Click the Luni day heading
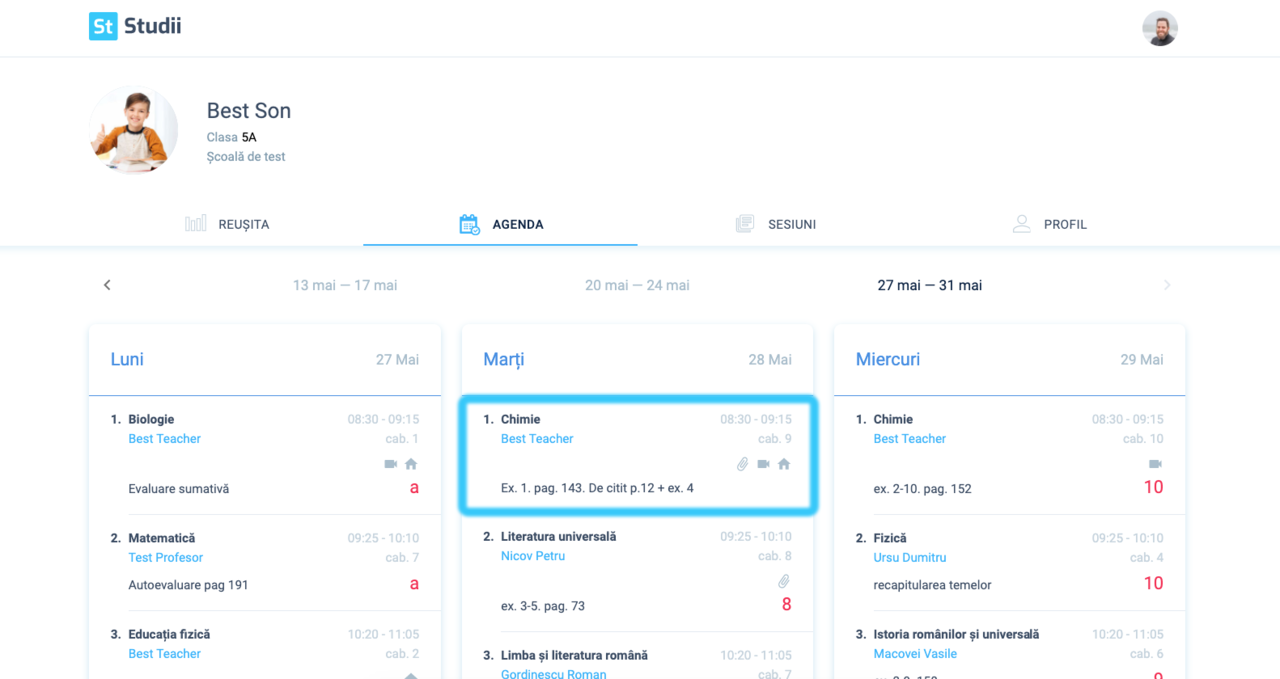Image resolution: width=1280 pixels, height=679 pixels. coord(127,359)
